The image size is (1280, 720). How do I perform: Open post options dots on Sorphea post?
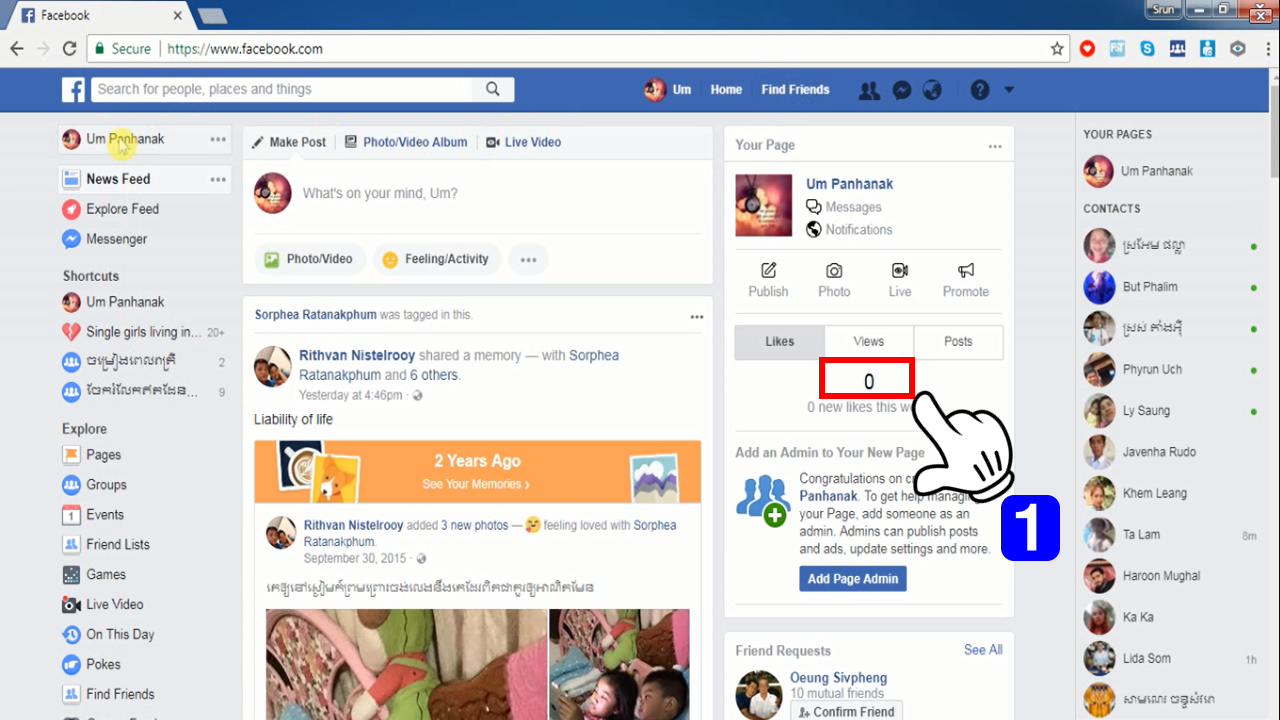coord(697,317)
